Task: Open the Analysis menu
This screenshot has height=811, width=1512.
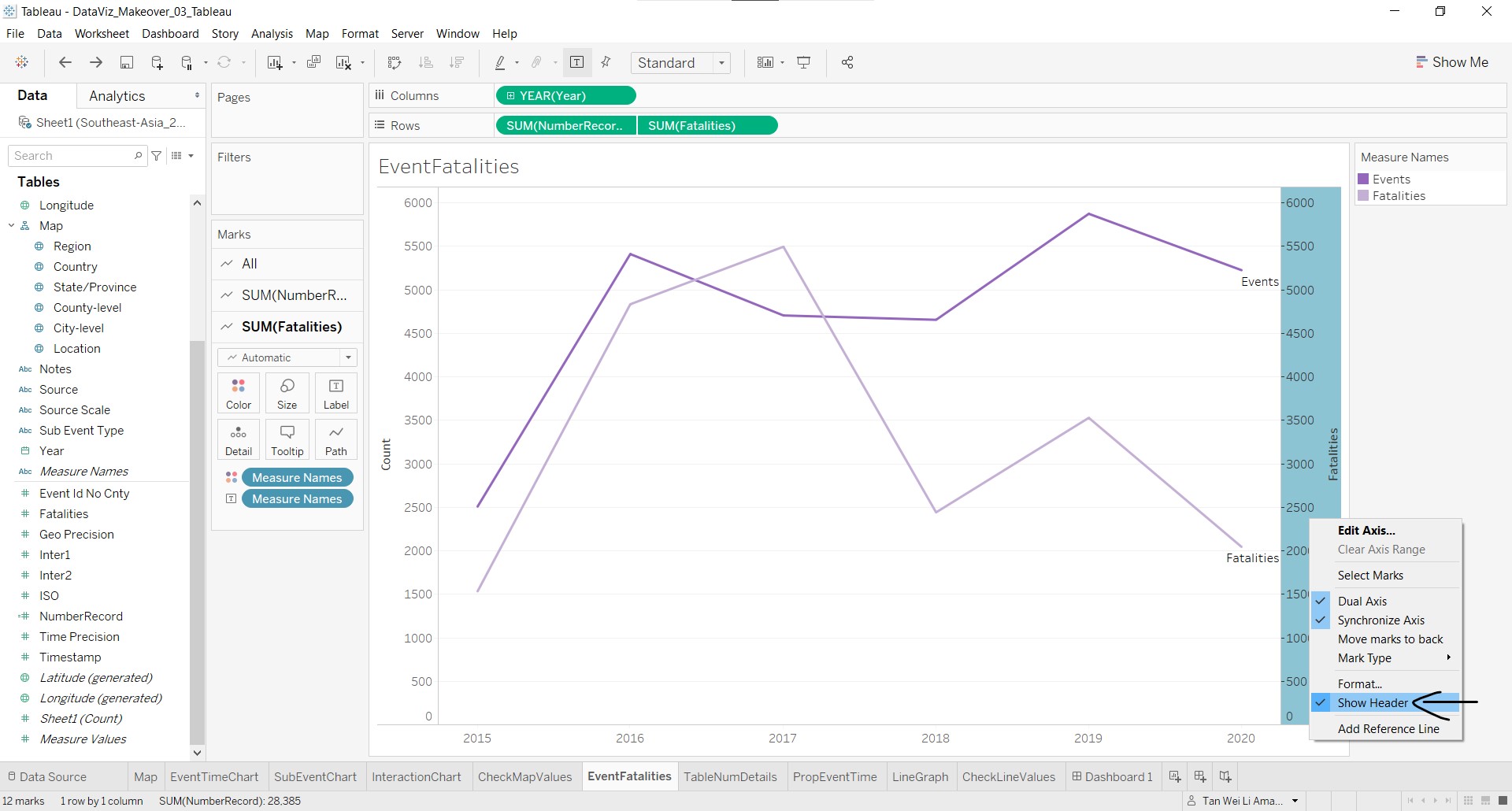Action: tap(272, 34)
